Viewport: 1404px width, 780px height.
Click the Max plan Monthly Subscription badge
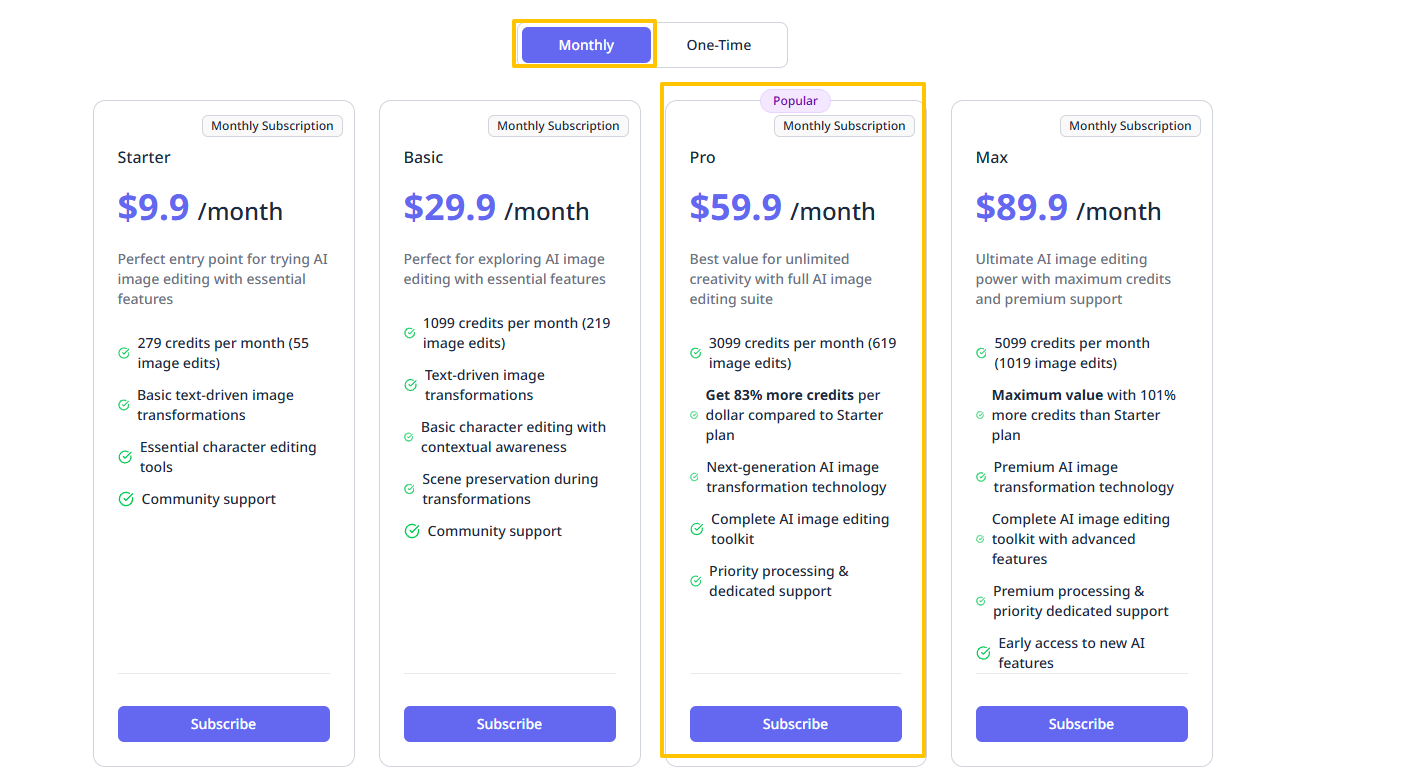point(1130,126)
